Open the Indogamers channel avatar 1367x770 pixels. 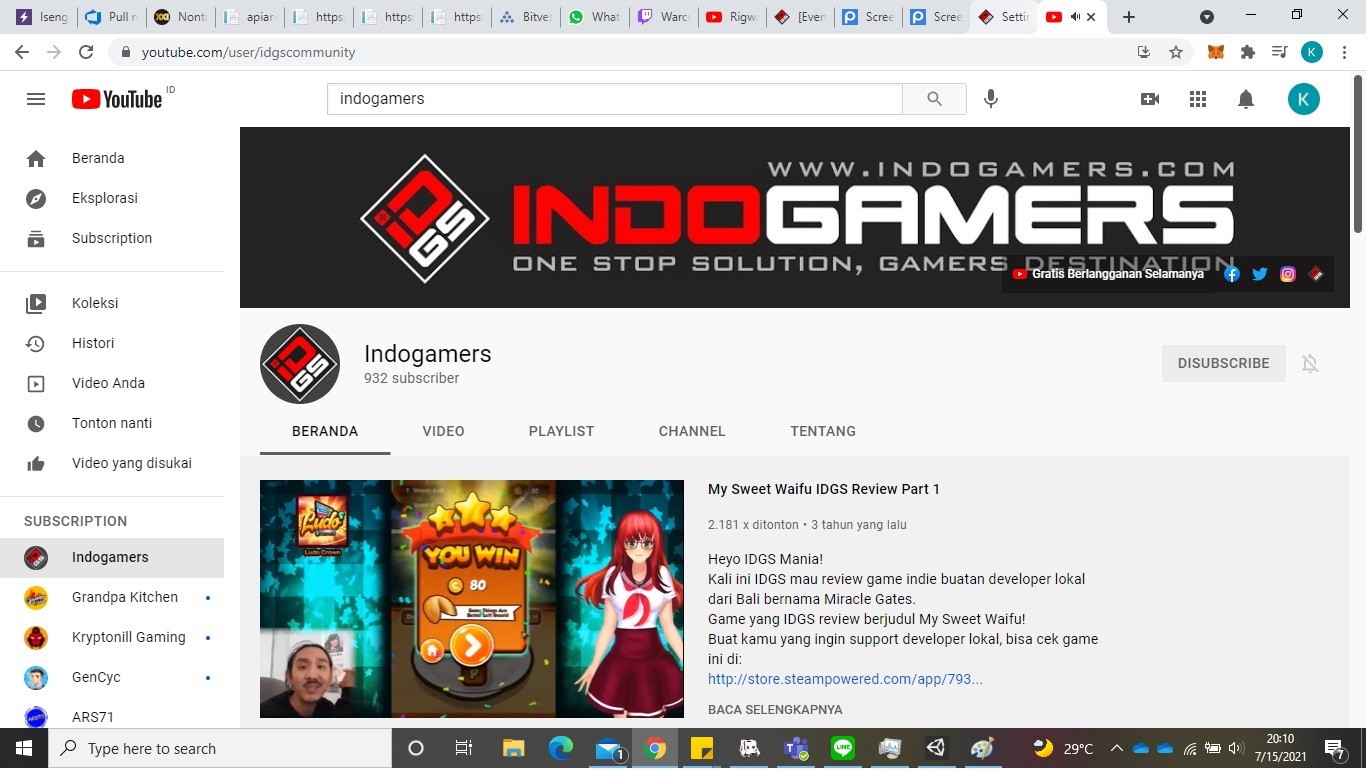[300, 364]
